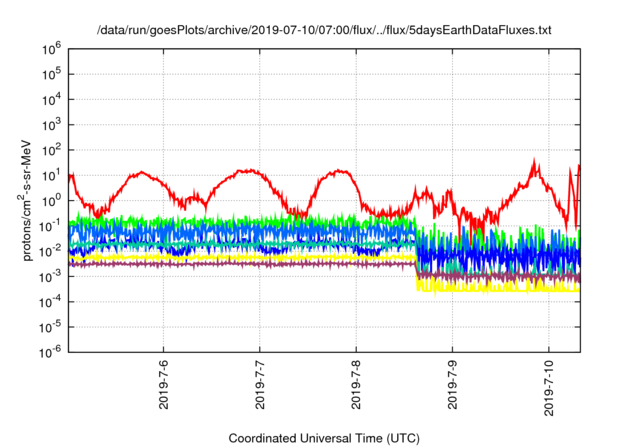Screen dimensions: 640x448
Task: Click the 10^6 y-axis tick label
Action: 51,50
